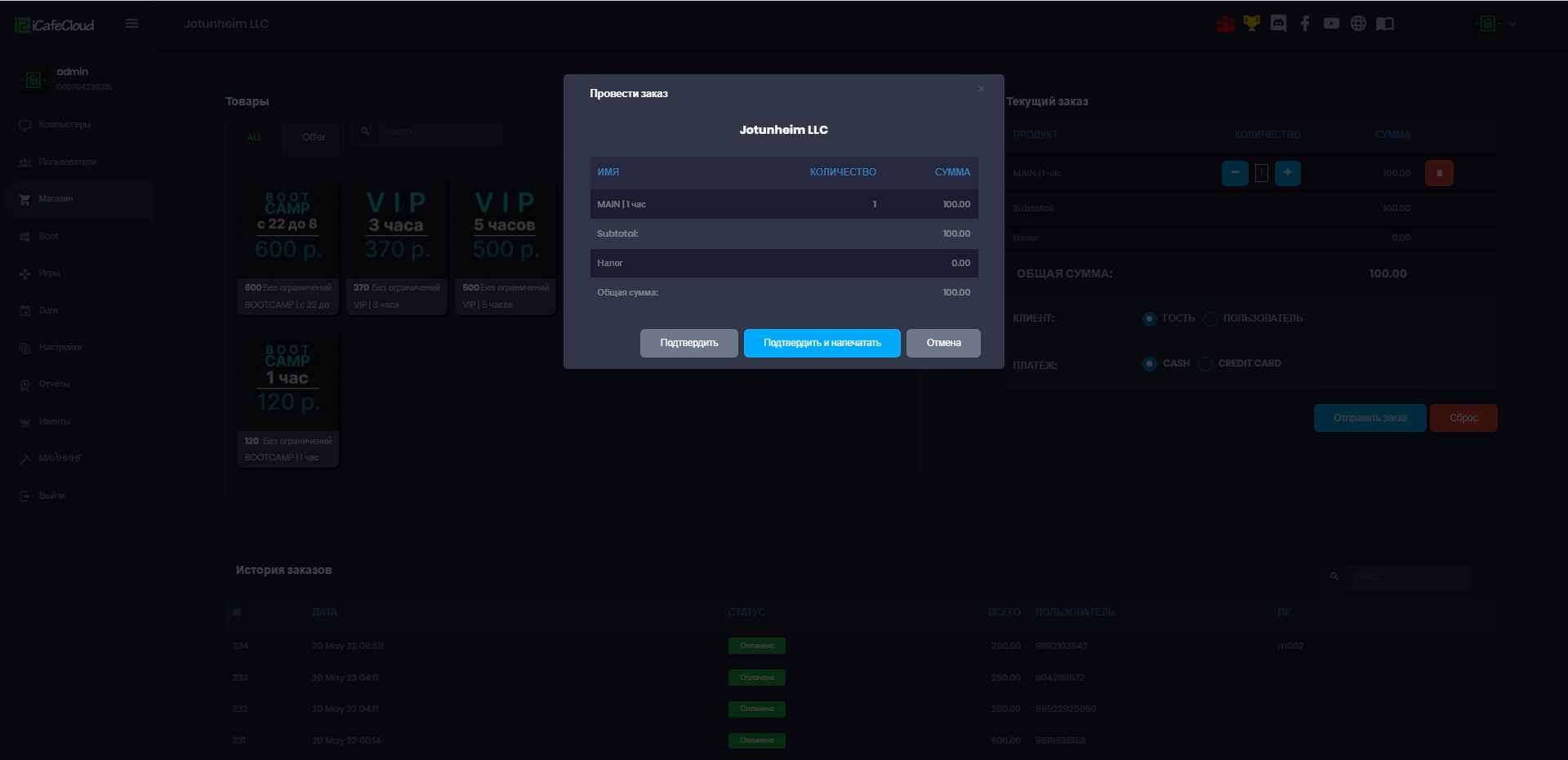Click the gold trophy icon
The image size is (1568, 760).
[1251, 24]
